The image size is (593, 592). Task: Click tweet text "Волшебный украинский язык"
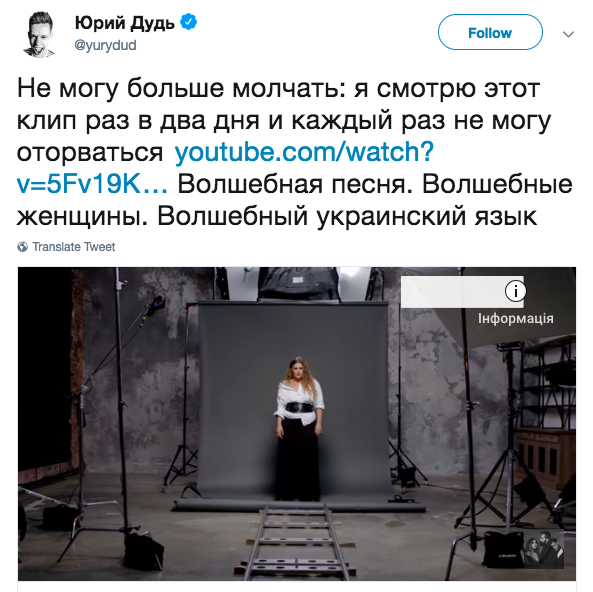[x=346, y=217]
